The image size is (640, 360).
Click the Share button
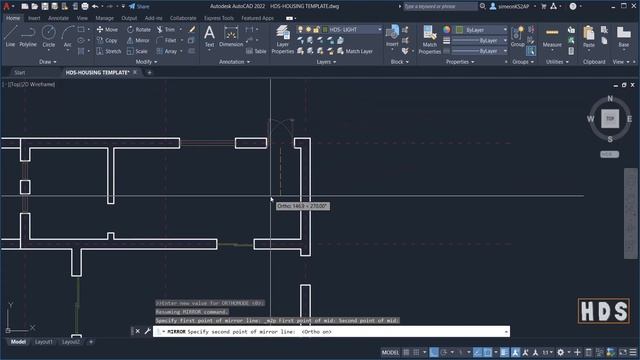139,6
